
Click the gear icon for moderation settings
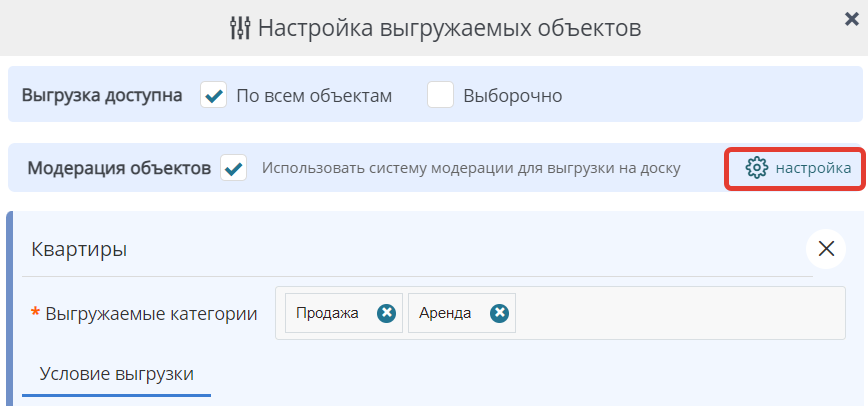756,168
